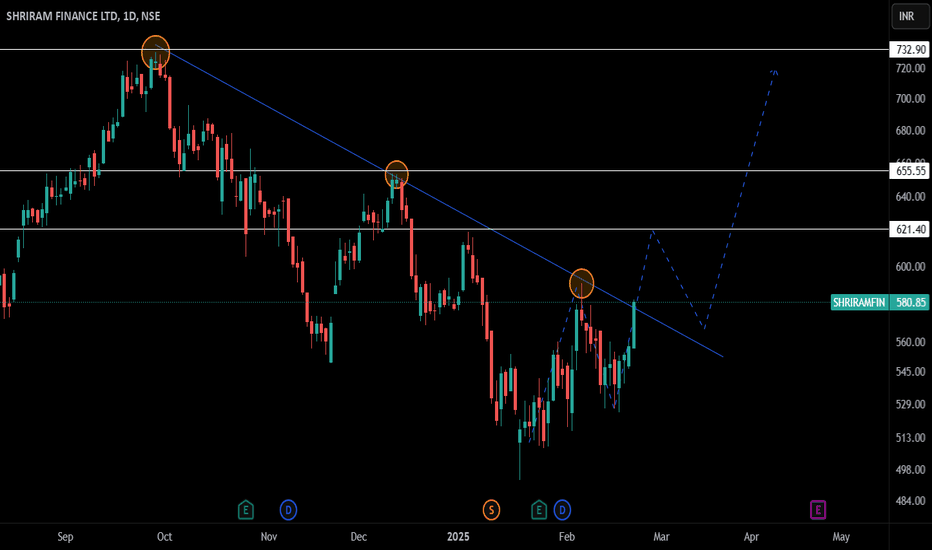Click the 529.00 price axis label

[x=911, y=404]
